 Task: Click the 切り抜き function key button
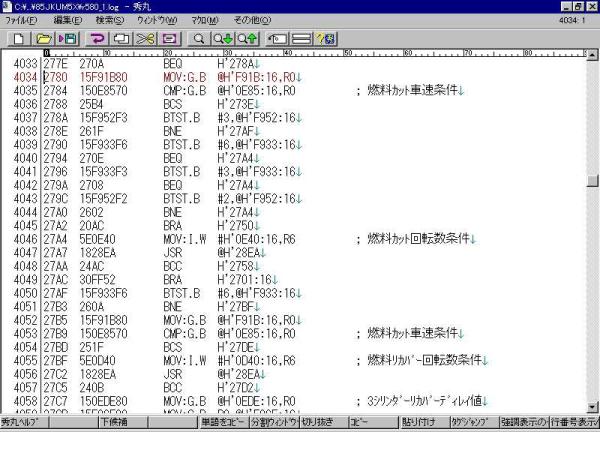(x=324, y=422)
